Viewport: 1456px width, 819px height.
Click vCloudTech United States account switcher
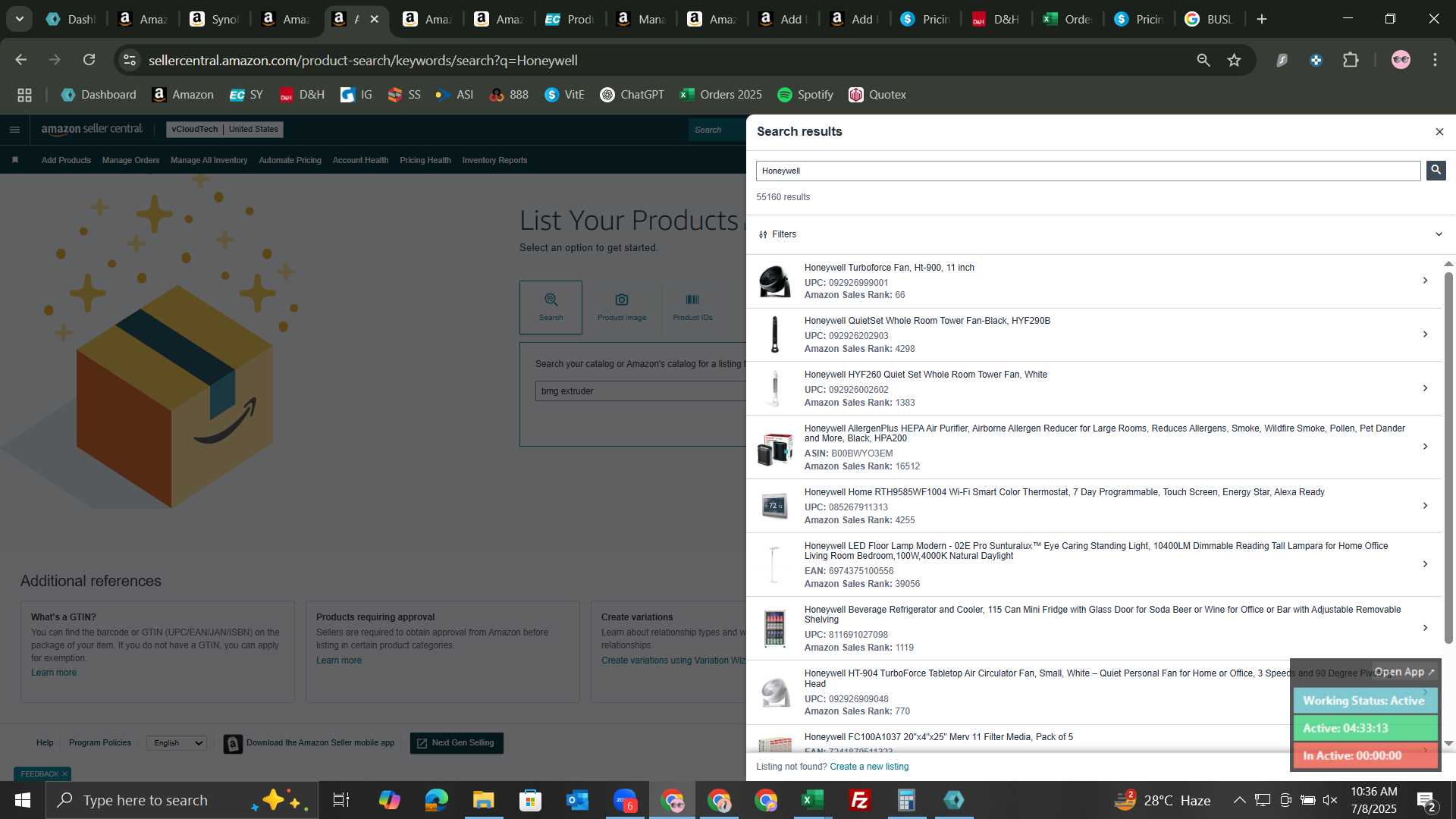click(x=224, y=129)
